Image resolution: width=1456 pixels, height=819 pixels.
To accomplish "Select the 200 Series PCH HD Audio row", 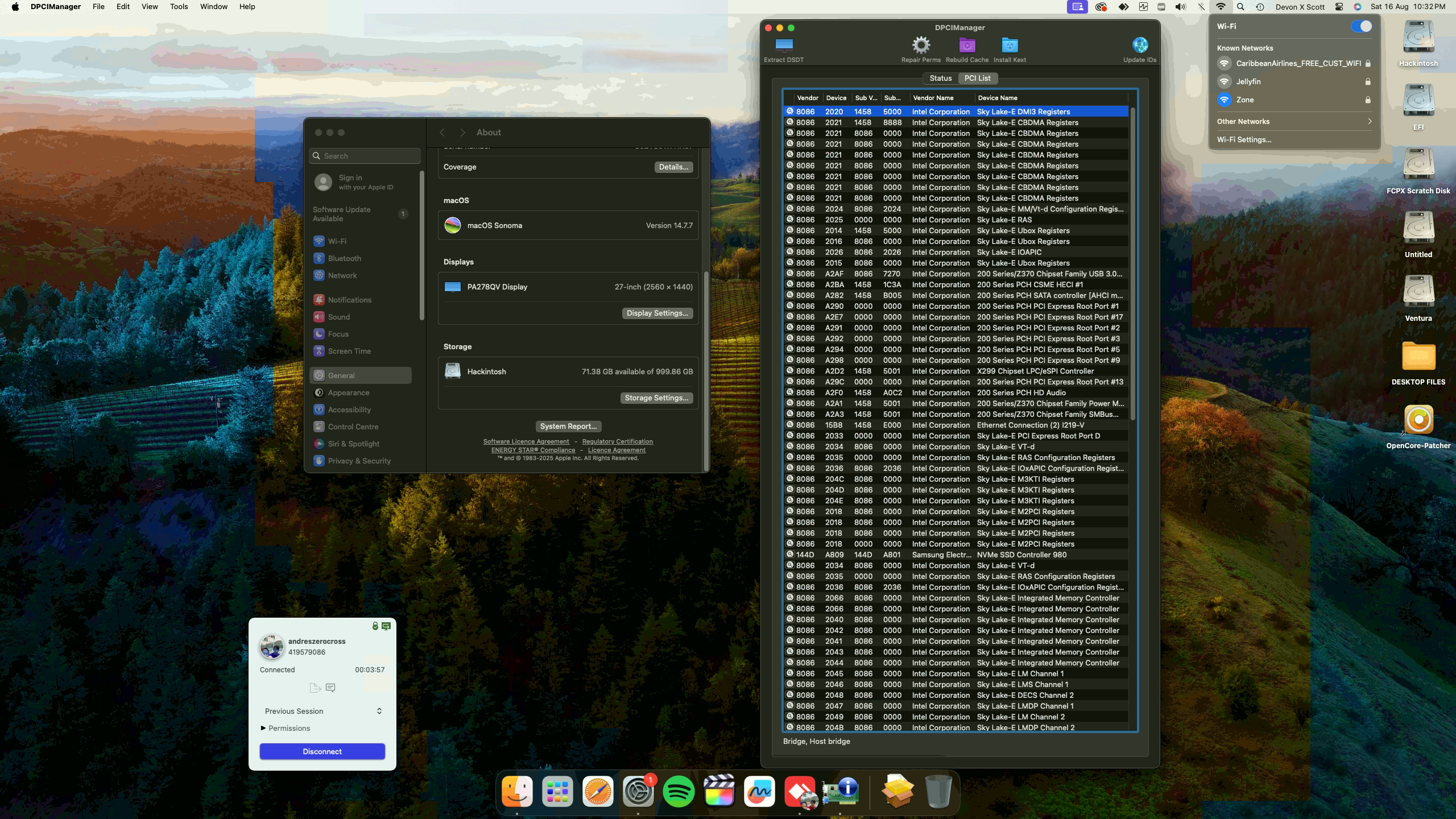I will [955, 392].
